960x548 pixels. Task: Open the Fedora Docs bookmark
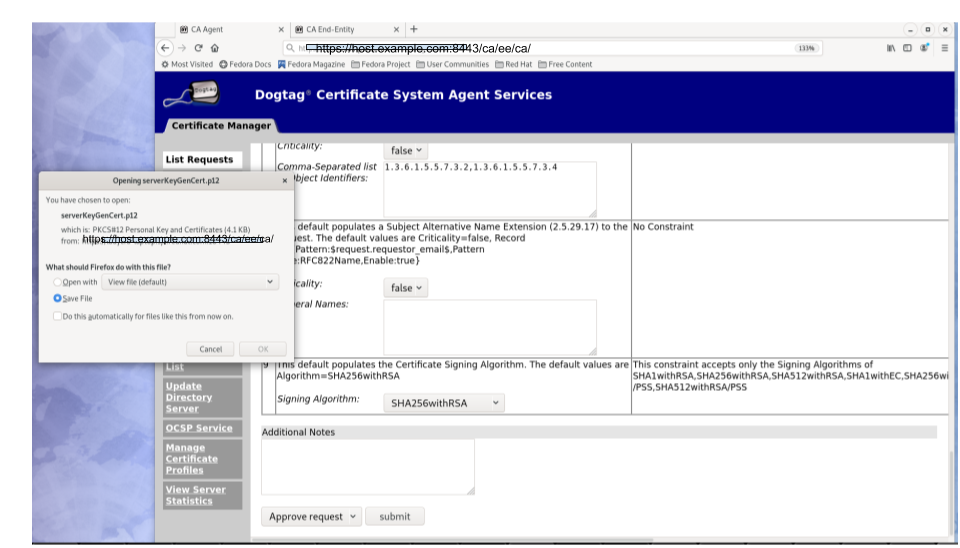(245, 64)
